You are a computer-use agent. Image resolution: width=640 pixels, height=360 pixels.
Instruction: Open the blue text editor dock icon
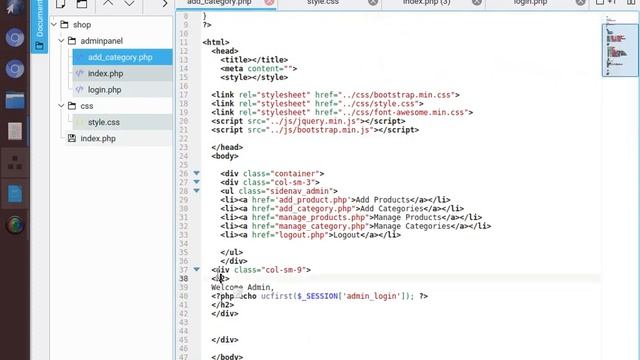tap(15, 194)
